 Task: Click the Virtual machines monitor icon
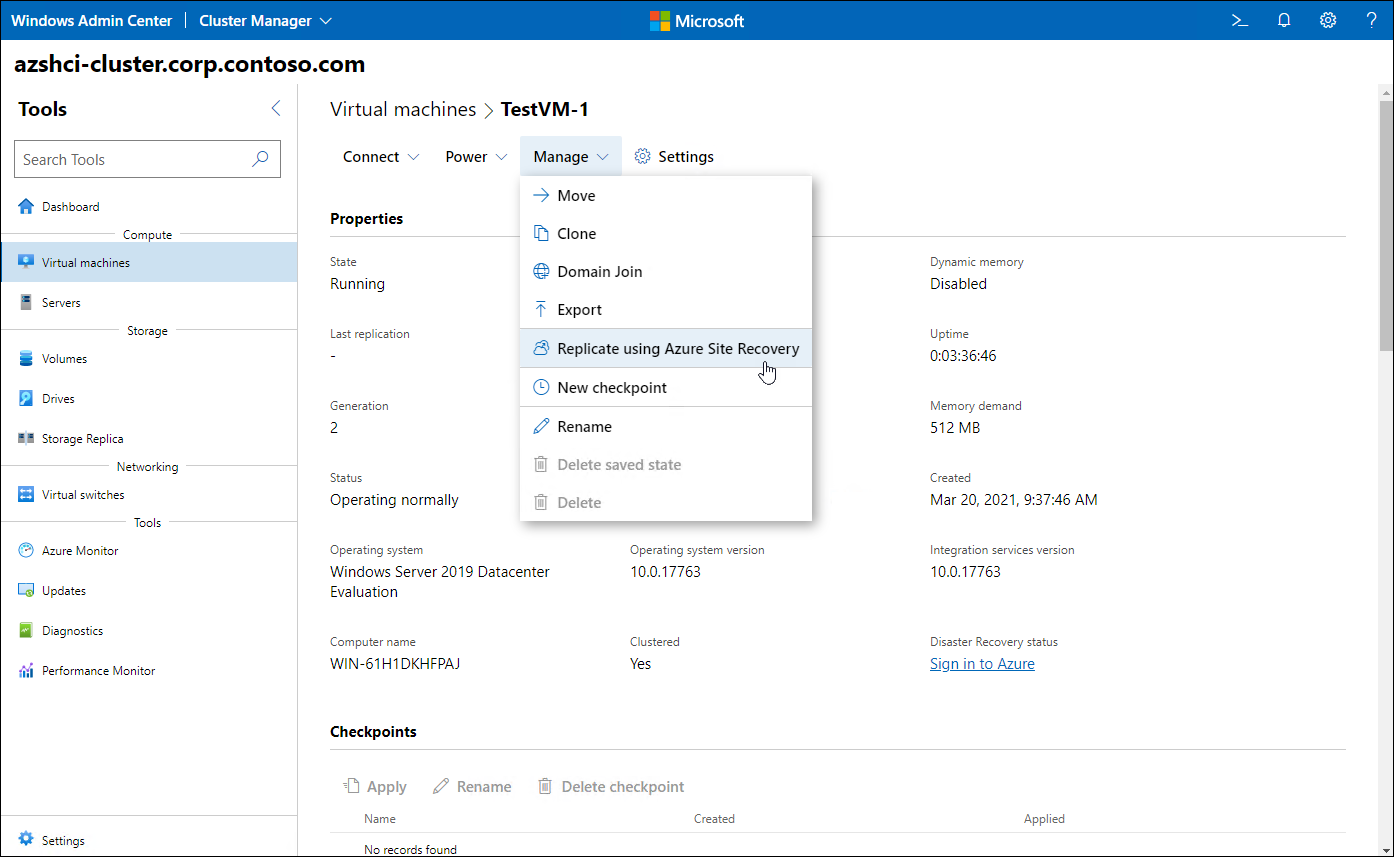26,263
